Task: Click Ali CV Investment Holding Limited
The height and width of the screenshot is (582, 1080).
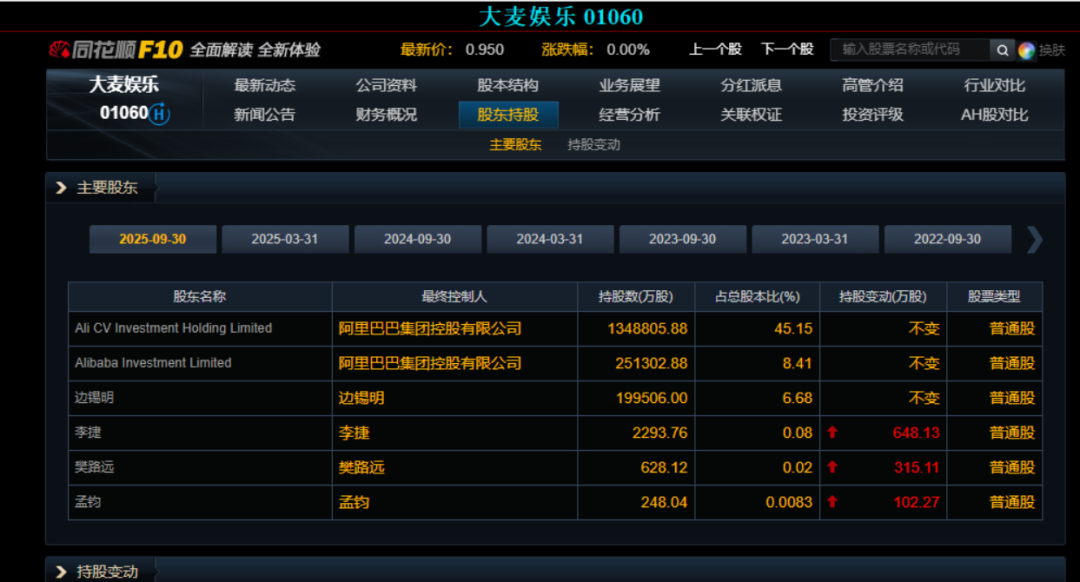Action: (174, 328)
